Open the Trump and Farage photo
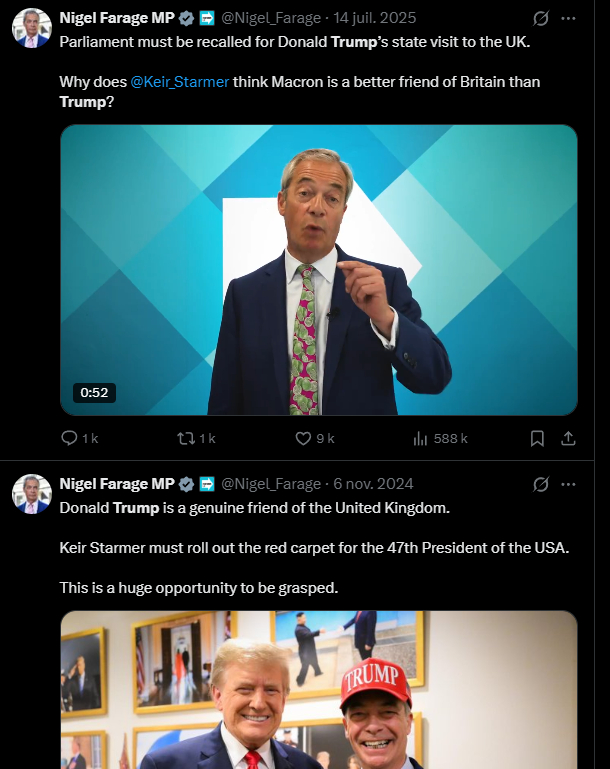This screenshot has width=610, height=769. tap(319, 690)
